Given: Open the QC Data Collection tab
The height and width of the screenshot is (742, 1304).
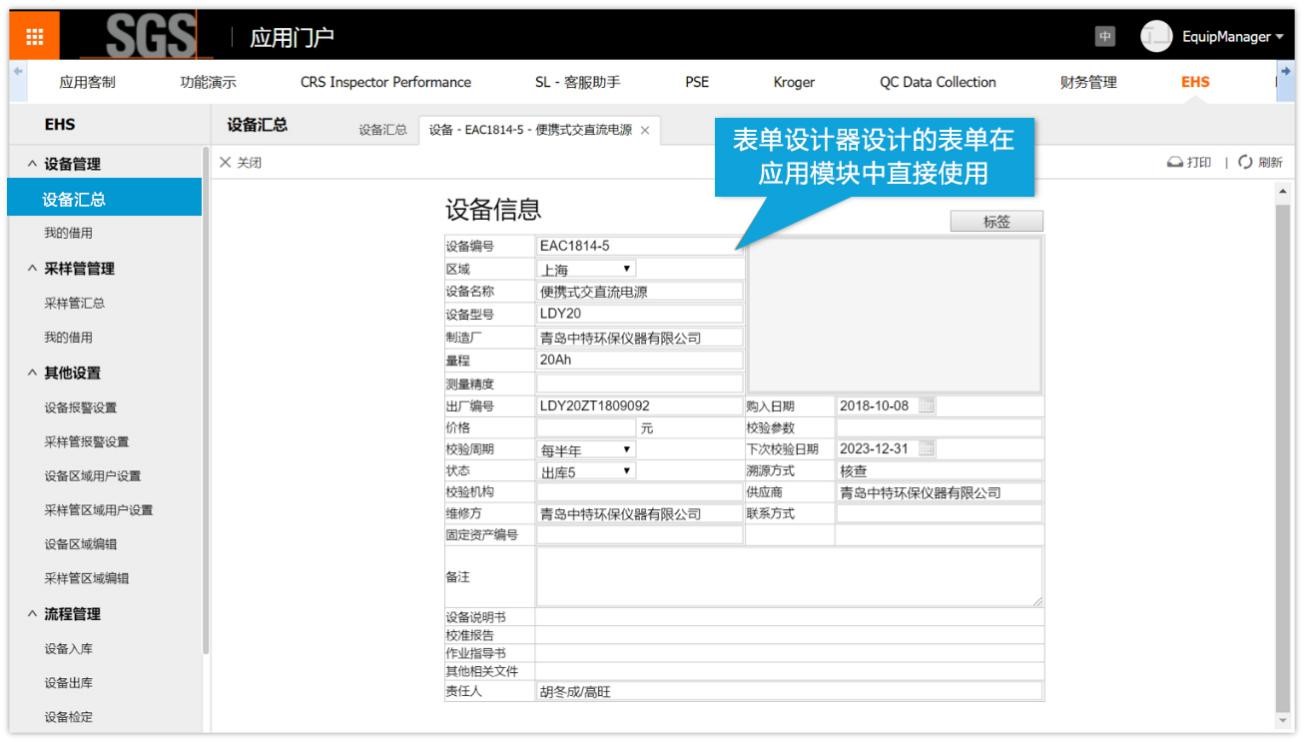Looking at the screenshot, I should (937, 83).
